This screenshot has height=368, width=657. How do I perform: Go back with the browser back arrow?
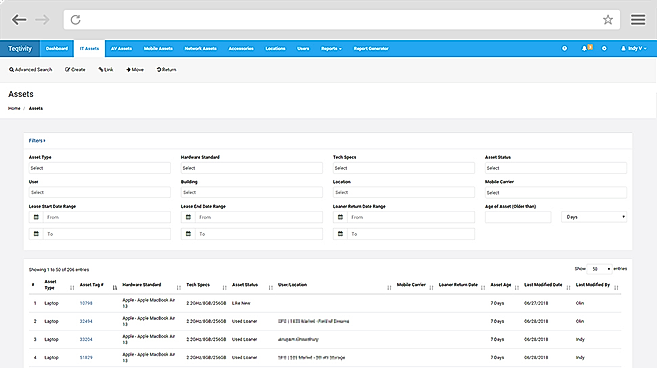point(19,20)
